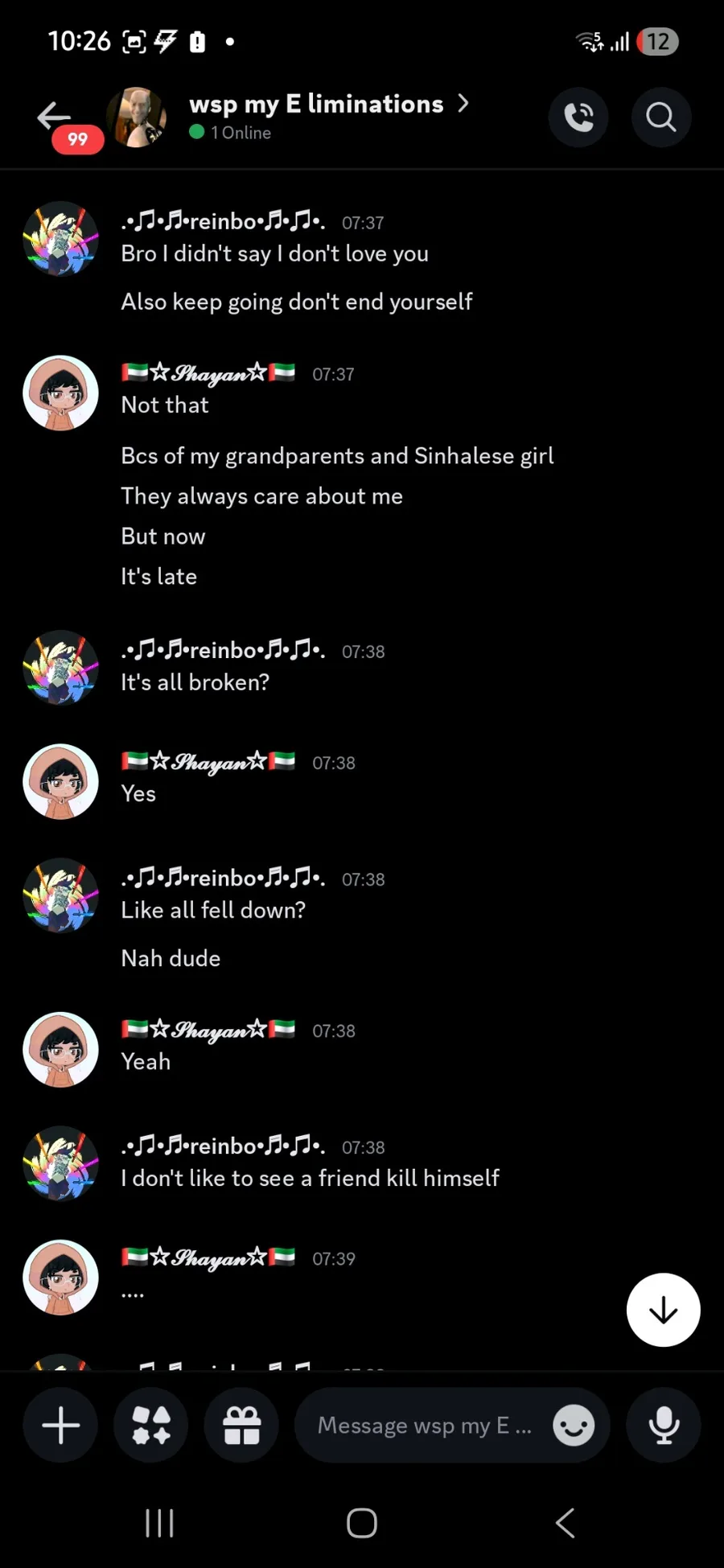Tap the plus attachment button
Image resolution: width=724 pixels, height=1568 pixels.
click(x=60, y=1426)
